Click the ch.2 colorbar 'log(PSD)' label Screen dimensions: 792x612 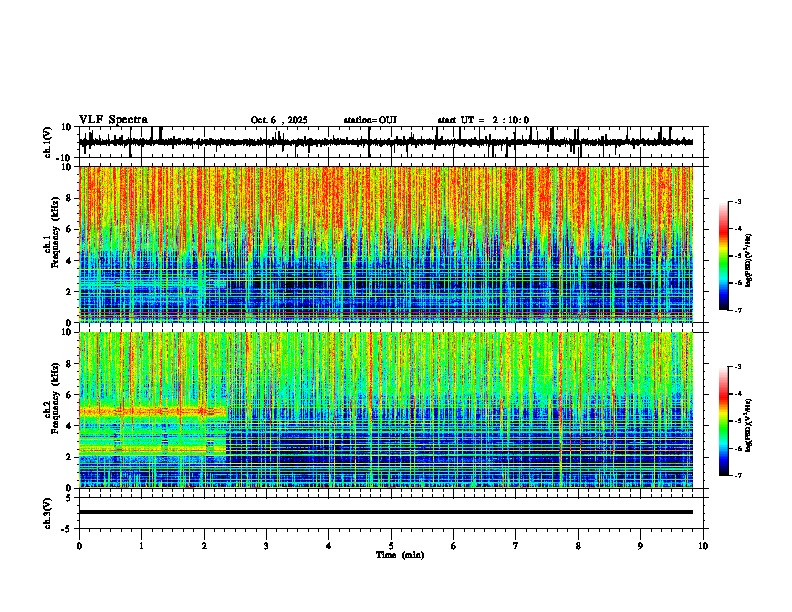point(749,425)
